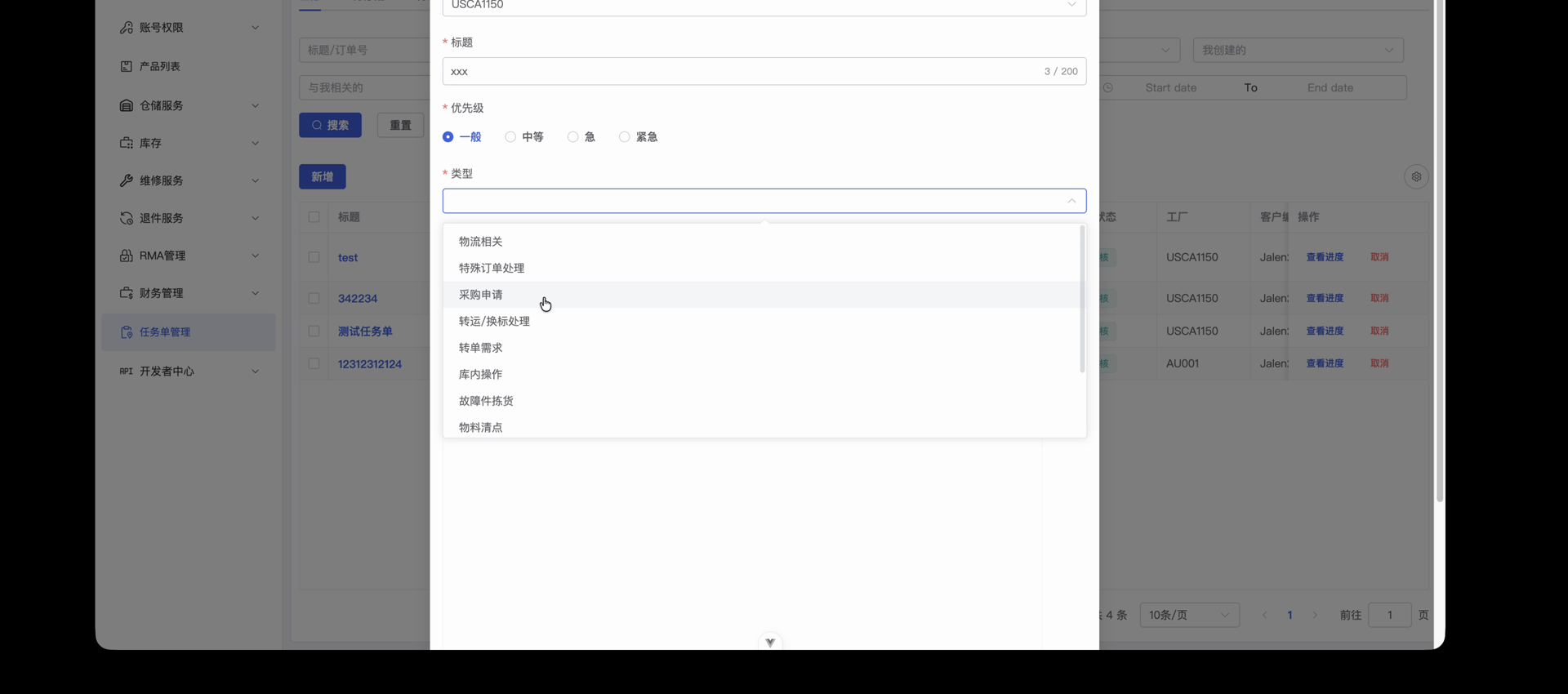Open the 我创建的 filter dropdown
The width and height of the screenshot is (1568, 694).
tap(1298, 50)
